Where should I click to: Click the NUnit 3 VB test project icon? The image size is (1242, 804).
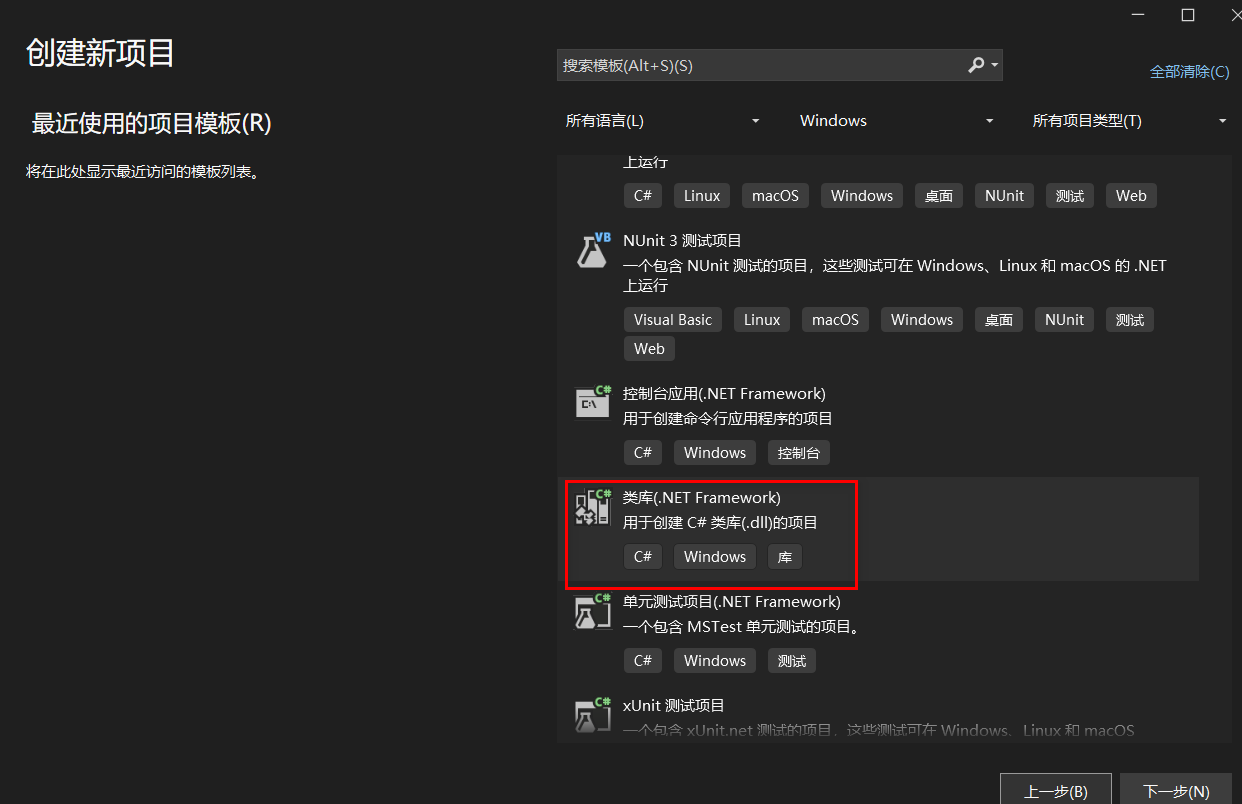pyautogui.click(x=593, y=250)
